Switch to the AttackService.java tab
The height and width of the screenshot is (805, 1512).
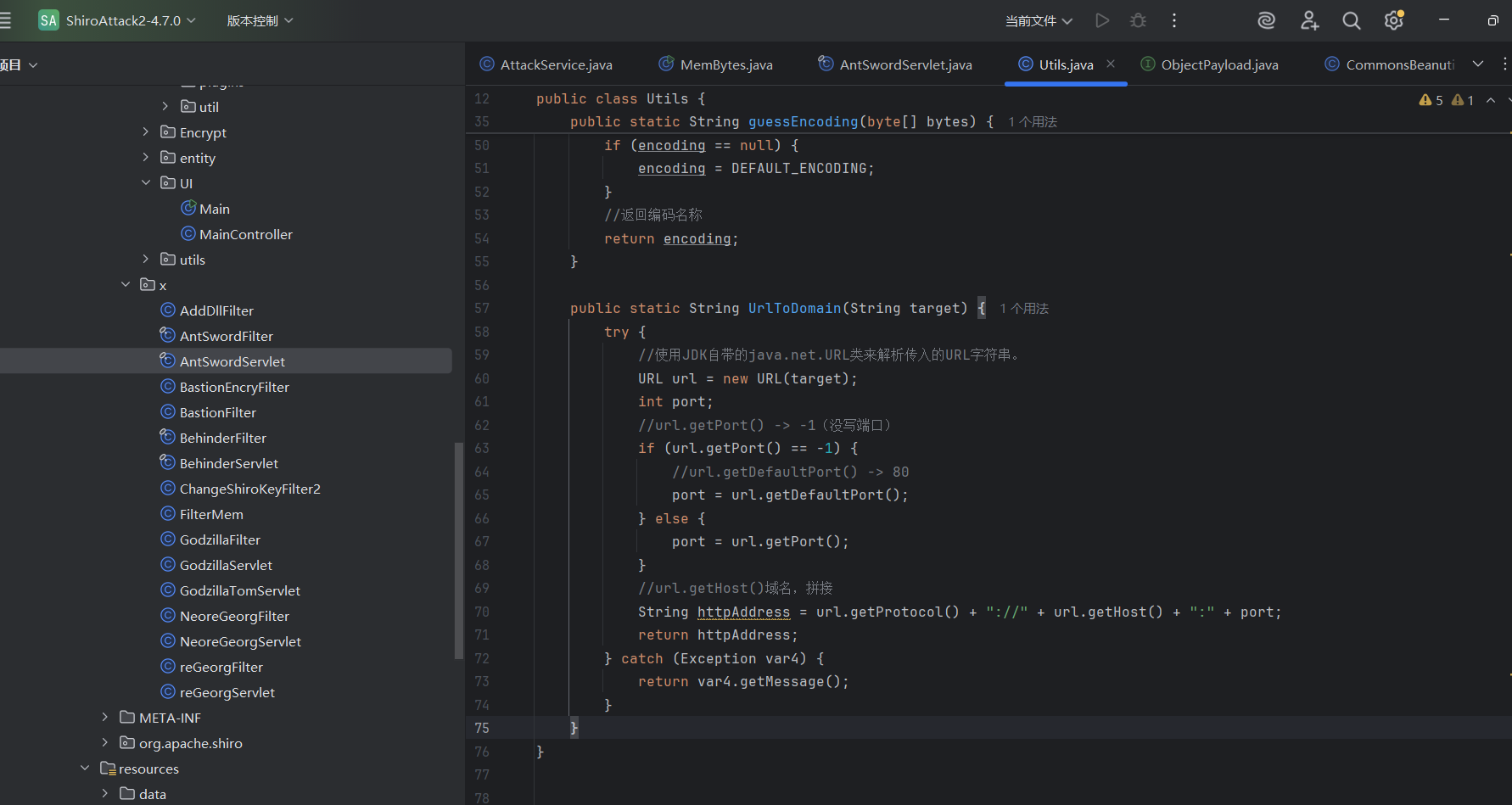[556, 64]
